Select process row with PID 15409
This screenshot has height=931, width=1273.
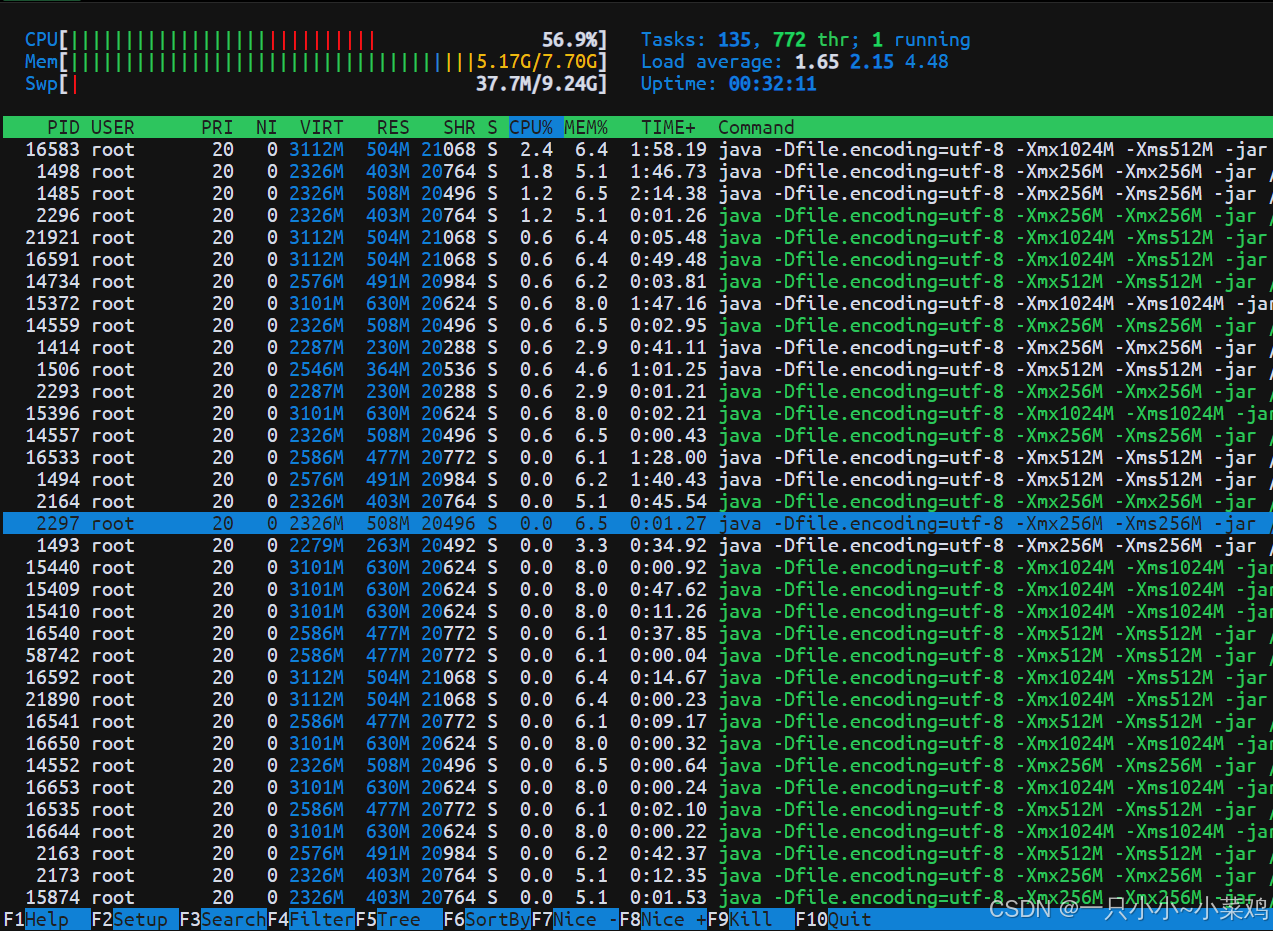coord(636,590)
